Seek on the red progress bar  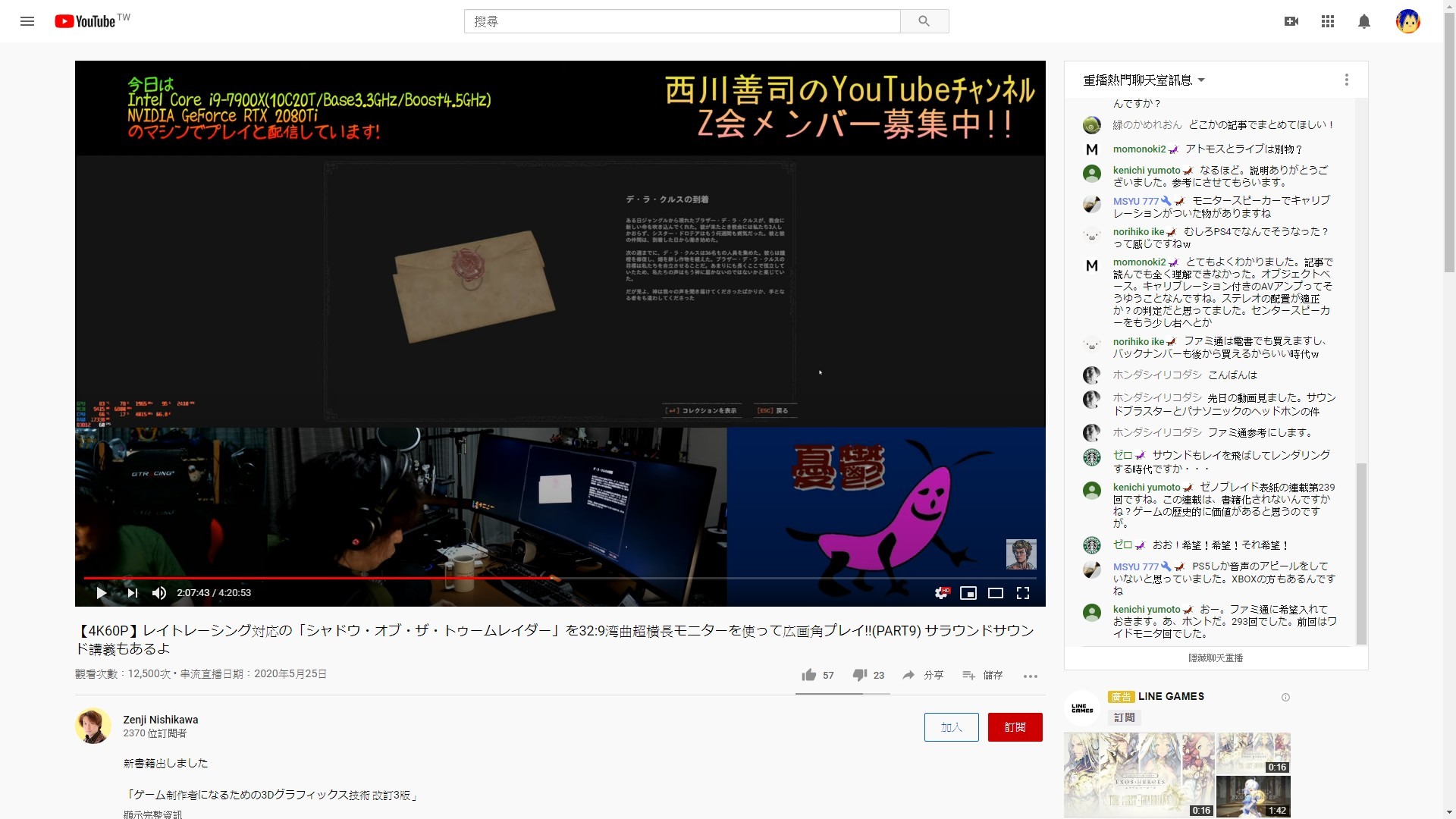[x=379, y=578]
